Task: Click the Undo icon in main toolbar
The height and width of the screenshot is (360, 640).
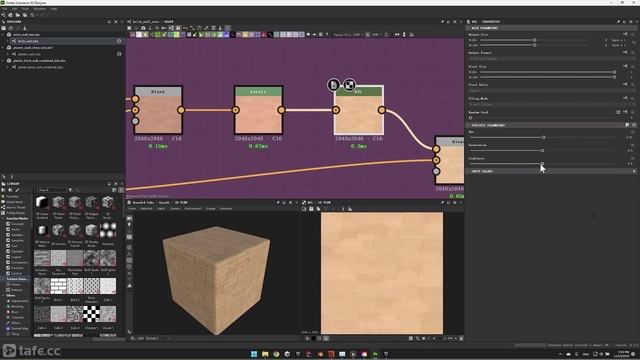Action: pos(32,15)
